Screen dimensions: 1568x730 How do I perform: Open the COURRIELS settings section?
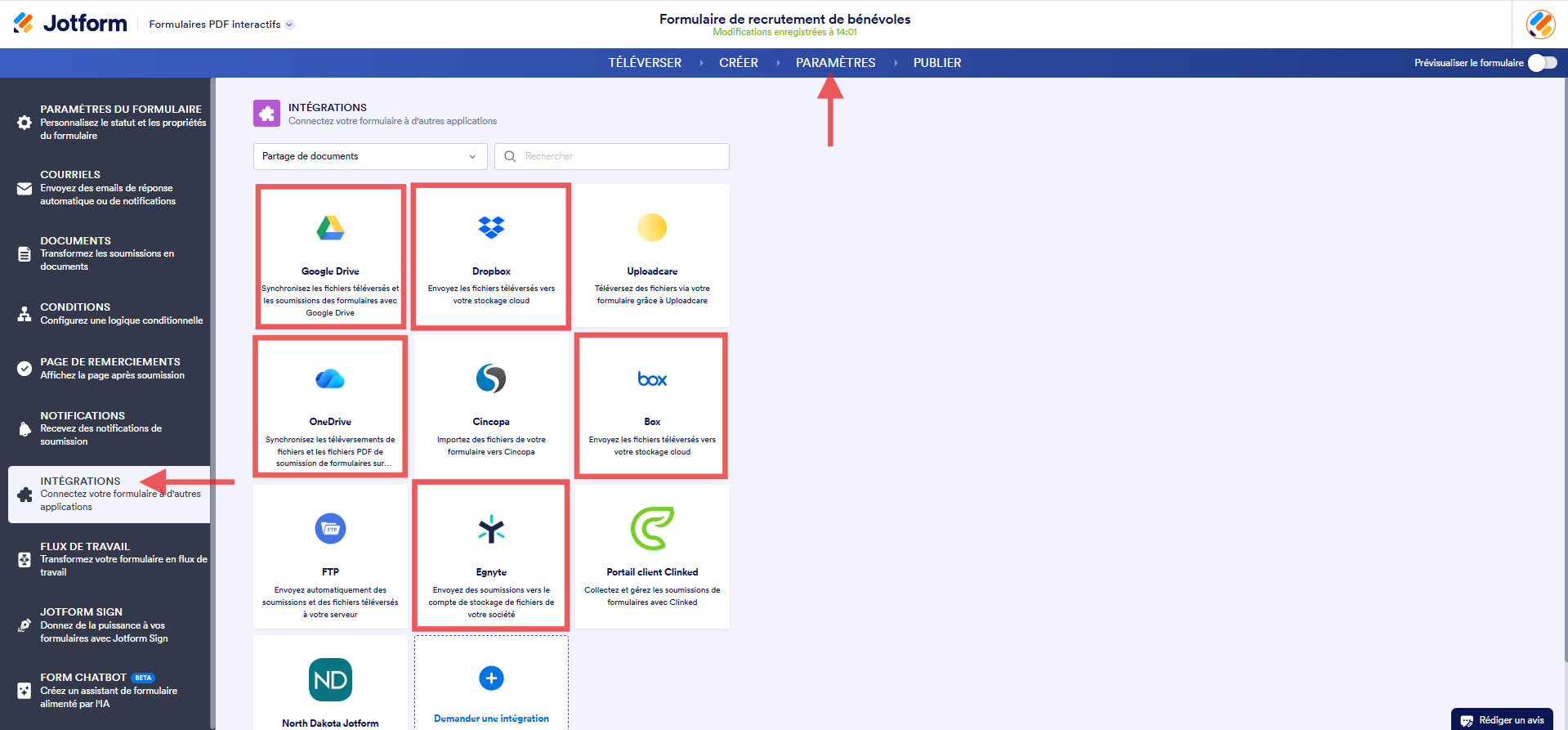(109, 188)
